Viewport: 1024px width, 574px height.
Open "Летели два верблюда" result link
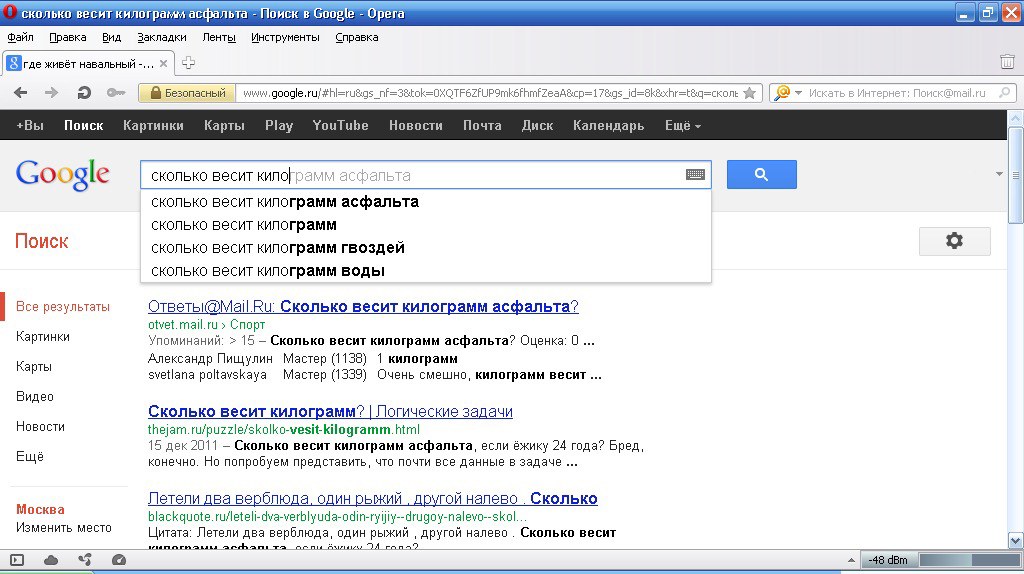point(372,498)
